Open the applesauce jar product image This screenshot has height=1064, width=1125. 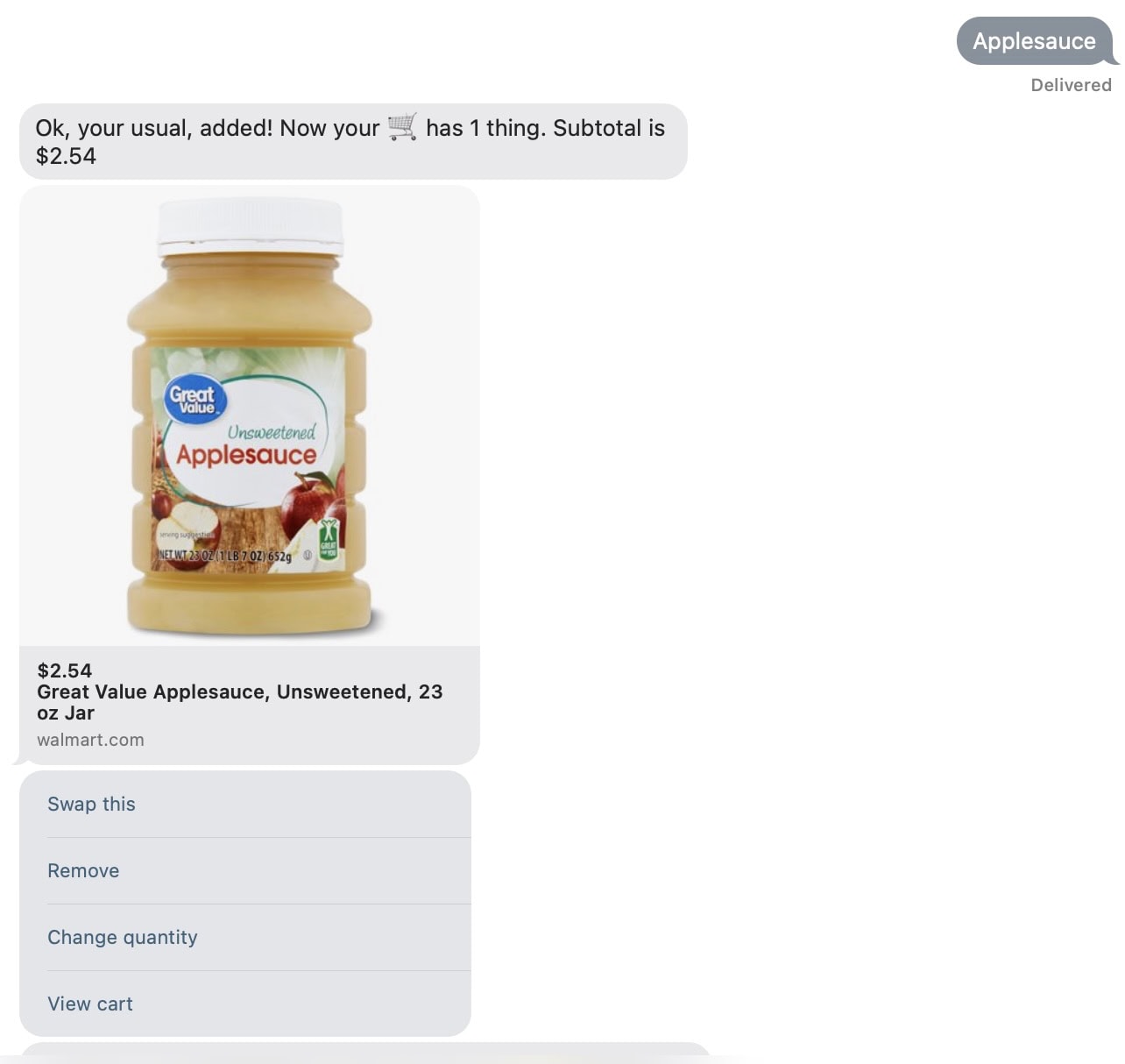250,416
